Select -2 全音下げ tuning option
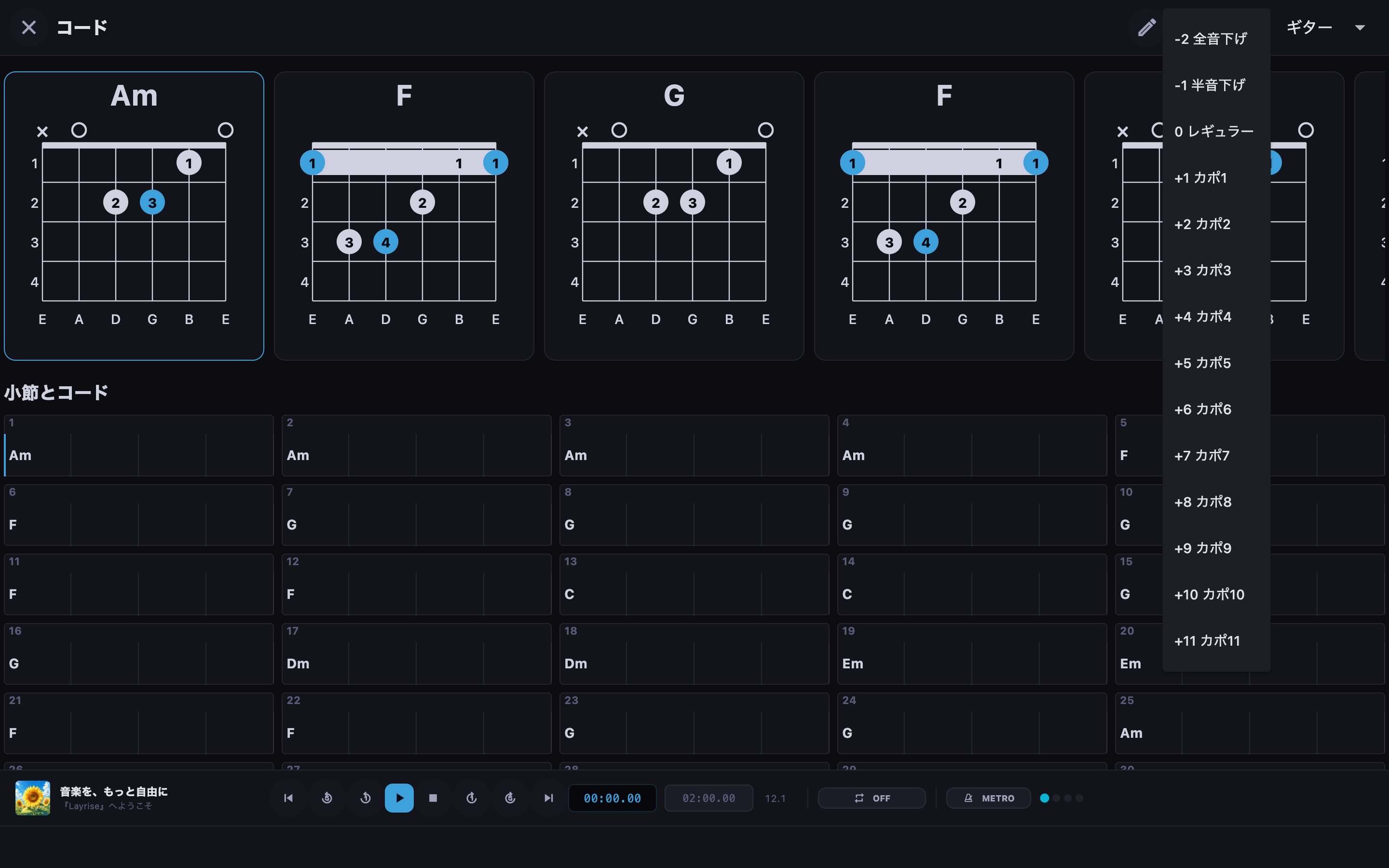The width and height of the screenshot is (1389, 868). coord(1216,39)
